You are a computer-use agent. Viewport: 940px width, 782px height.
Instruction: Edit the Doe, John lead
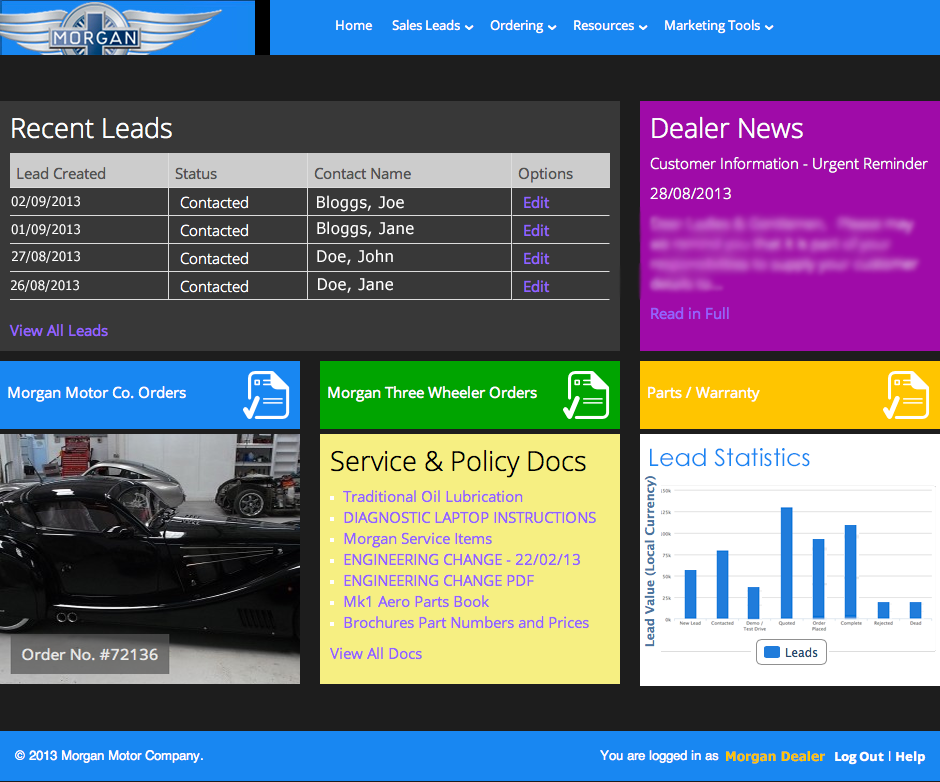click(536, 258)
